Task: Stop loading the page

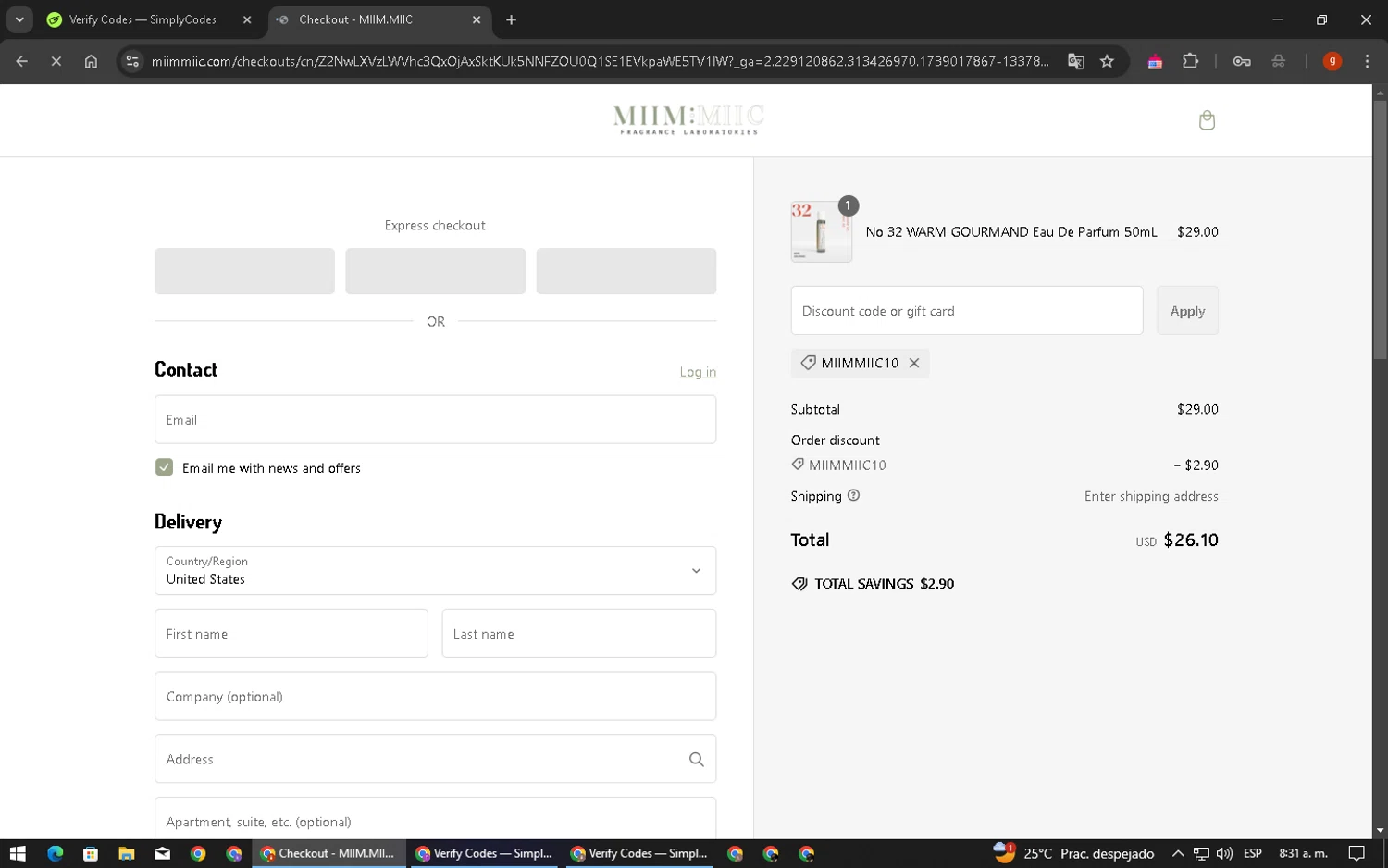Action: [56, 61]
